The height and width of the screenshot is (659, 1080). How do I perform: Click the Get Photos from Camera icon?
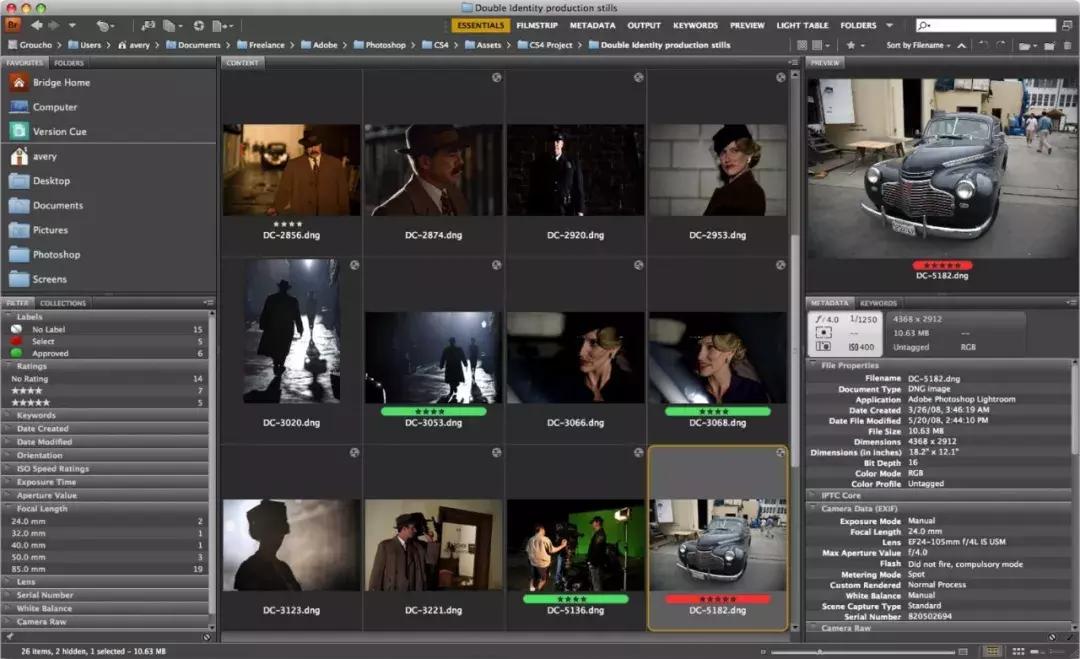[148, 25]
